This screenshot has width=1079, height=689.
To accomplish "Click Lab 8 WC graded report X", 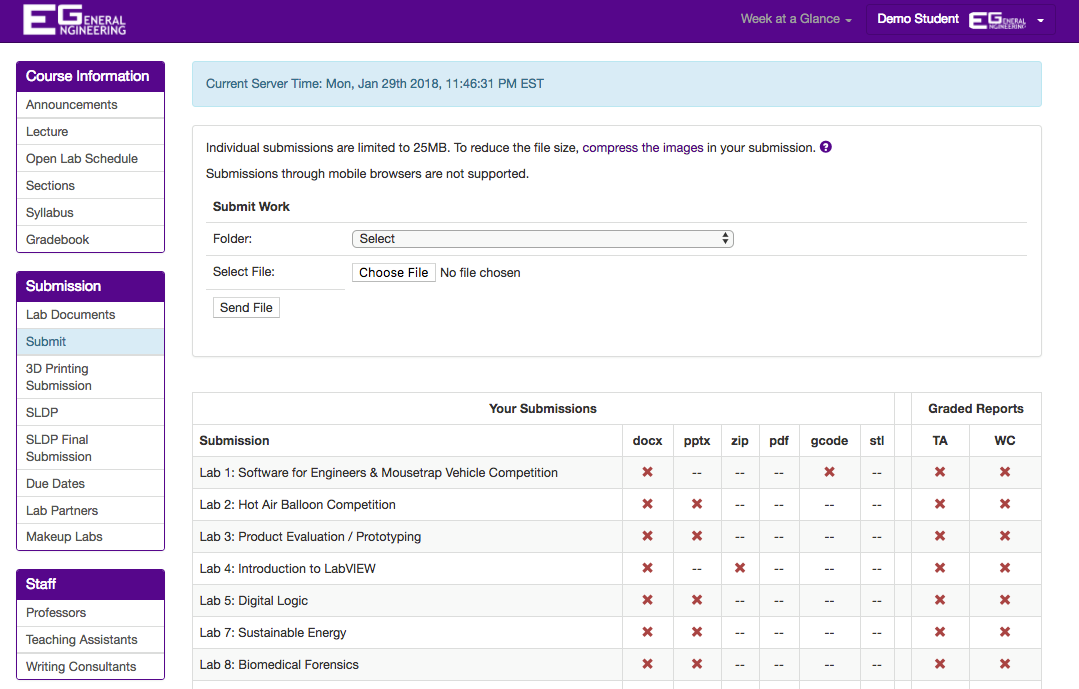I will click(1005, 664).
